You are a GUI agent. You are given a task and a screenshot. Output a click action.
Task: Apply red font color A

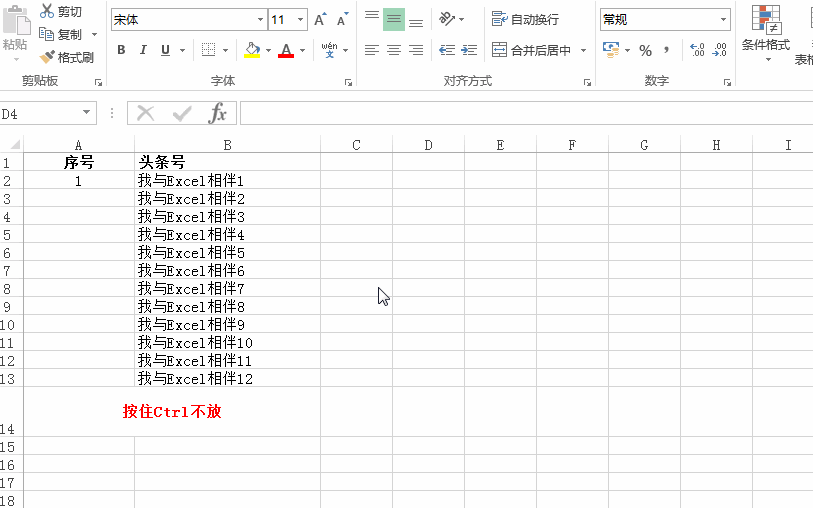coord(286,50)
